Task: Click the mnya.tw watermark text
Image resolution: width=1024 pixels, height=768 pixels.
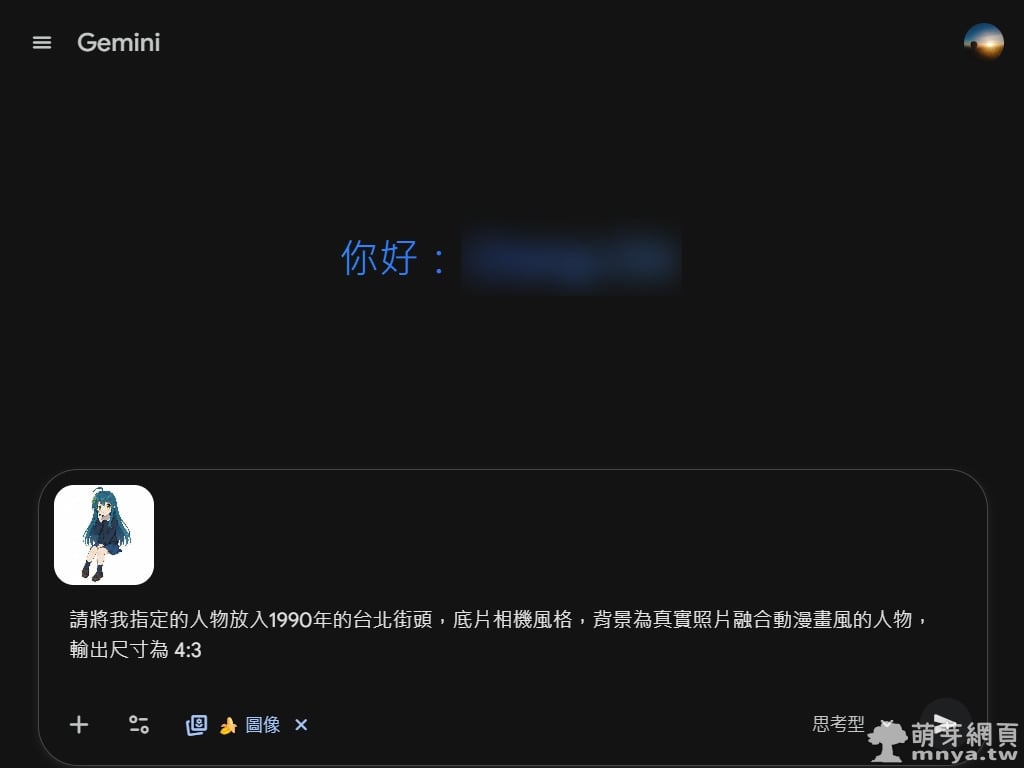Action: 965,755
